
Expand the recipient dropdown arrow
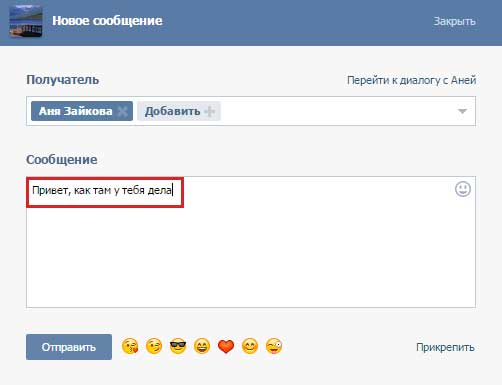point(462,111)
